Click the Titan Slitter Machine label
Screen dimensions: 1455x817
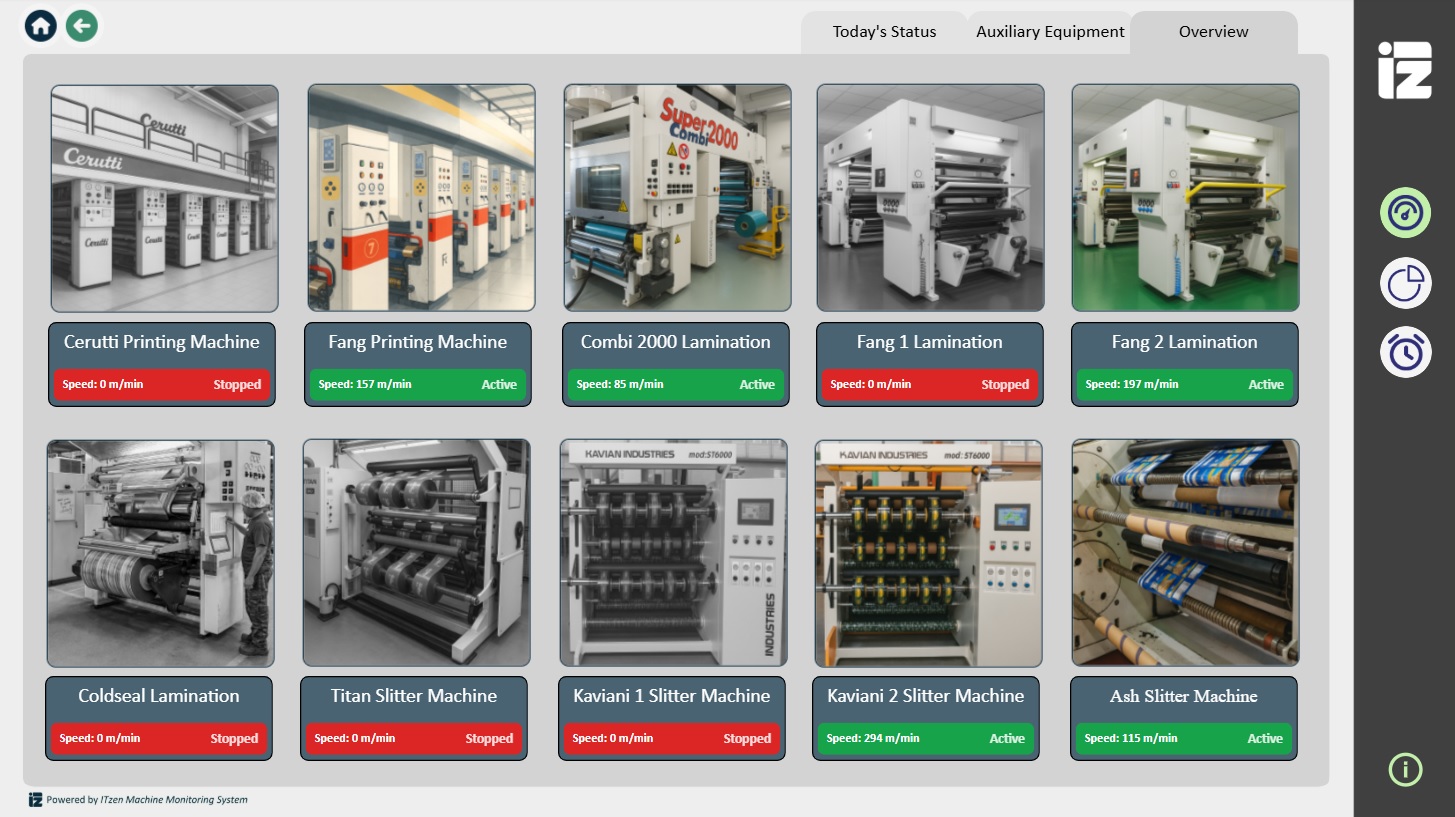point(414,696)
